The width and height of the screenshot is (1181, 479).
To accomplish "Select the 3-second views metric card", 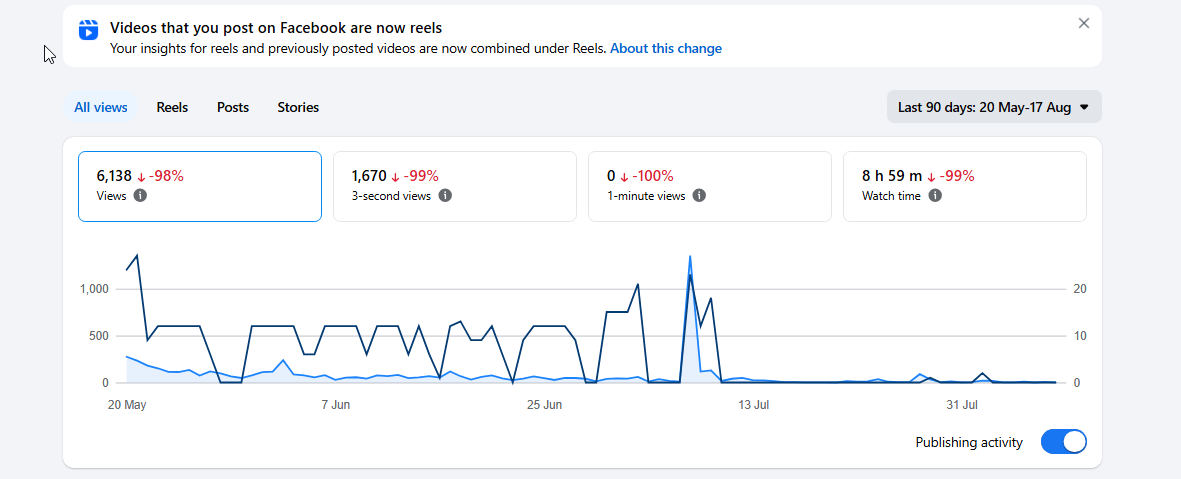I will click(x=455, y=187).
